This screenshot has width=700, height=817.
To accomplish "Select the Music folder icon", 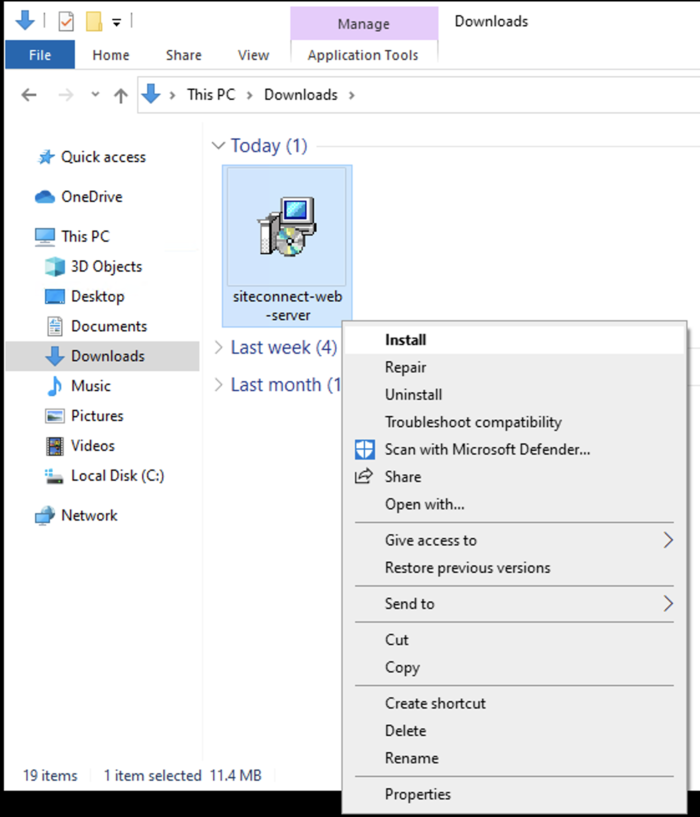I will (55, 386).
